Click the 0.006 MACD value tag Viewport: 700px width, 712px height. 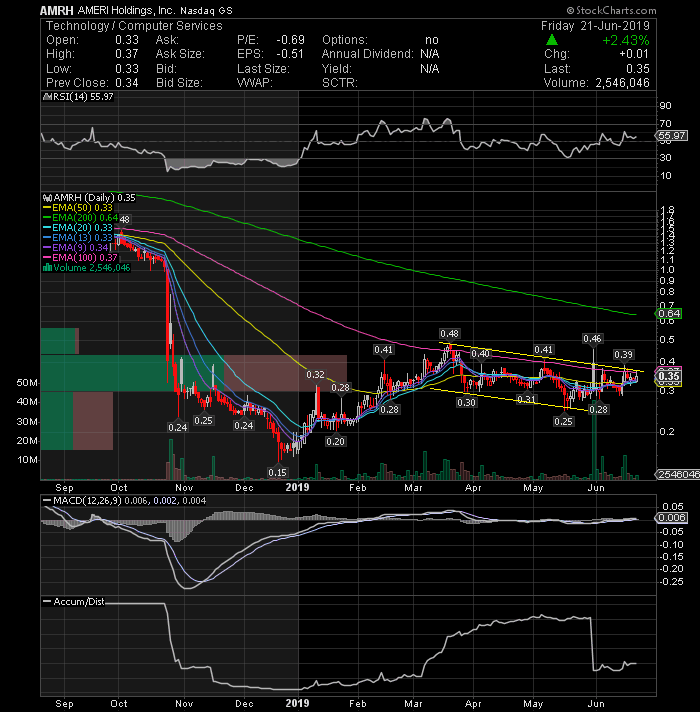point(673,518)
